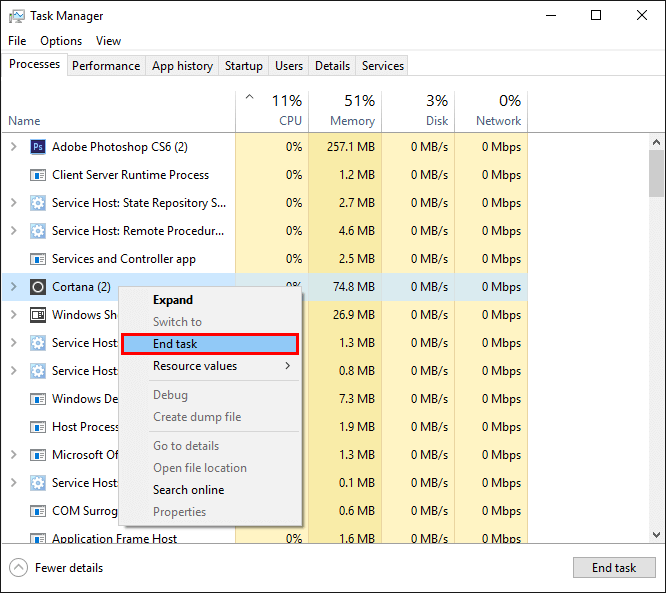This screenshot has width=666, height=593.
Task: Sort by the Network column header
Action: point(491,112)
